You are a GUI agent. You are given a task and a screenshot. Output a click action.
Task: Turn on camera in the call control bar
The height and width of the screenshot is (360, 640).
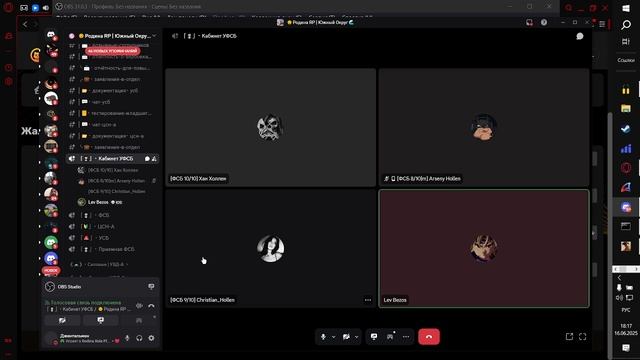(x=346, y=337)
